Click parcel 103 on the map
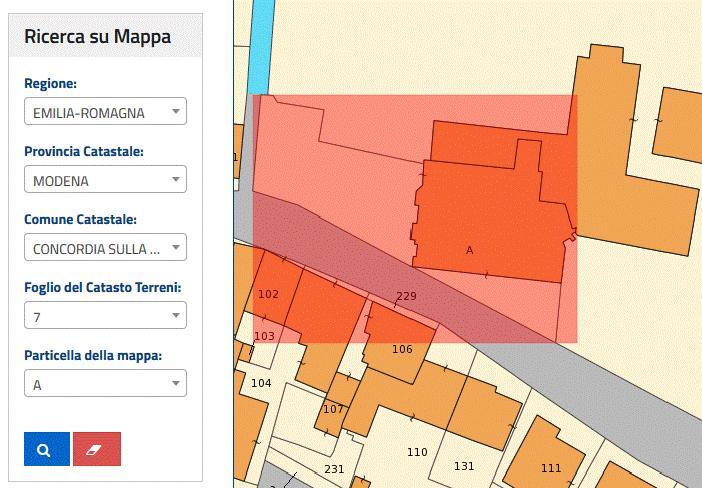The width and height of the screenshot is (702, 488). tap(264, 336)
